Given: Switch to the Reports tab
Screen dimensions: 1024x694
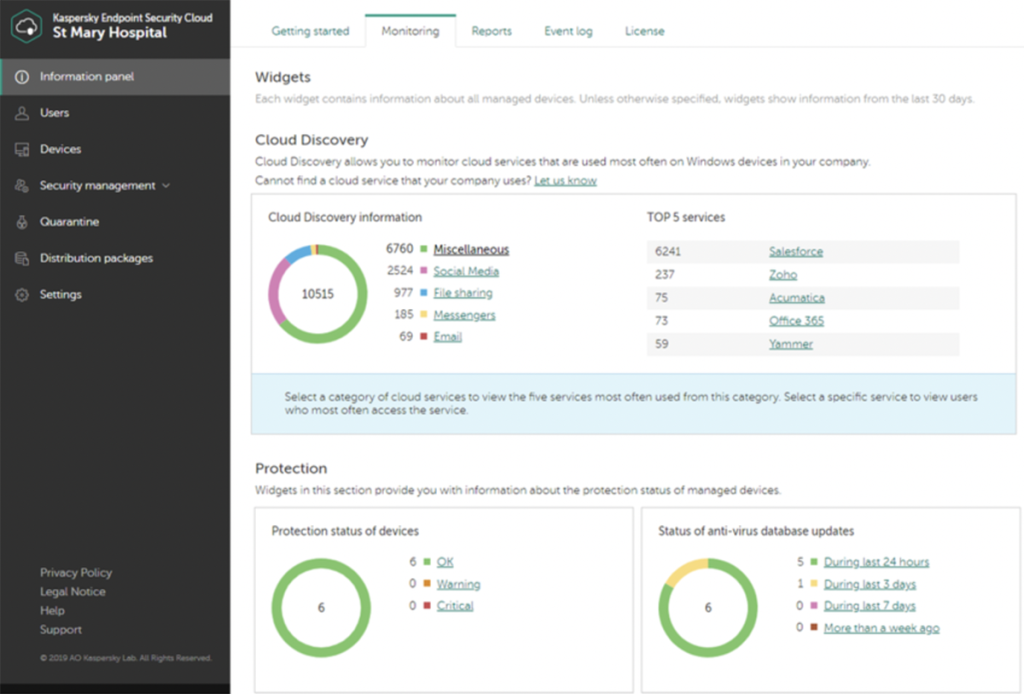Looking at the screenshot, I should [x=492, y=31].
